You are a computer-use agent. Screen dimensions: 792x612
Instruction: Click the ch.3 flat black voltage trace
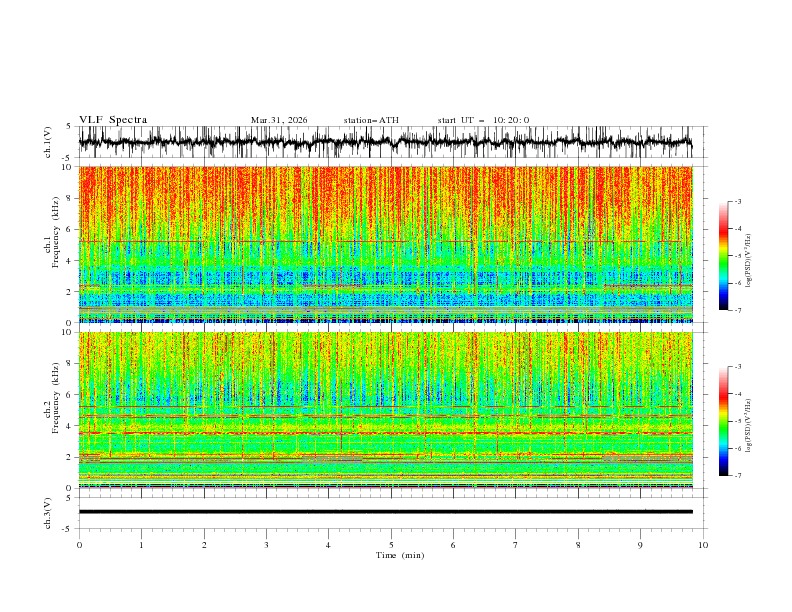385,512
